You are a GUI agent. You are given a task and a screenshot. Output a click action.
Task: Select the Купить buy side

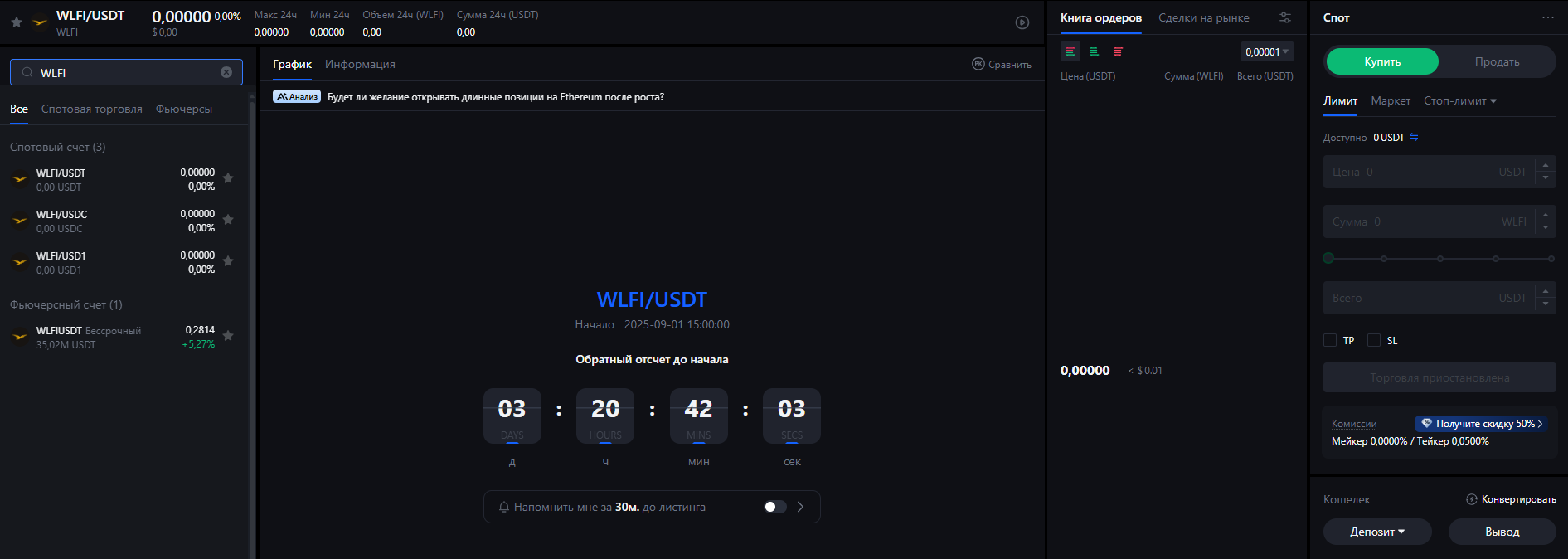pyautogui.click(x=1382, y=61)
